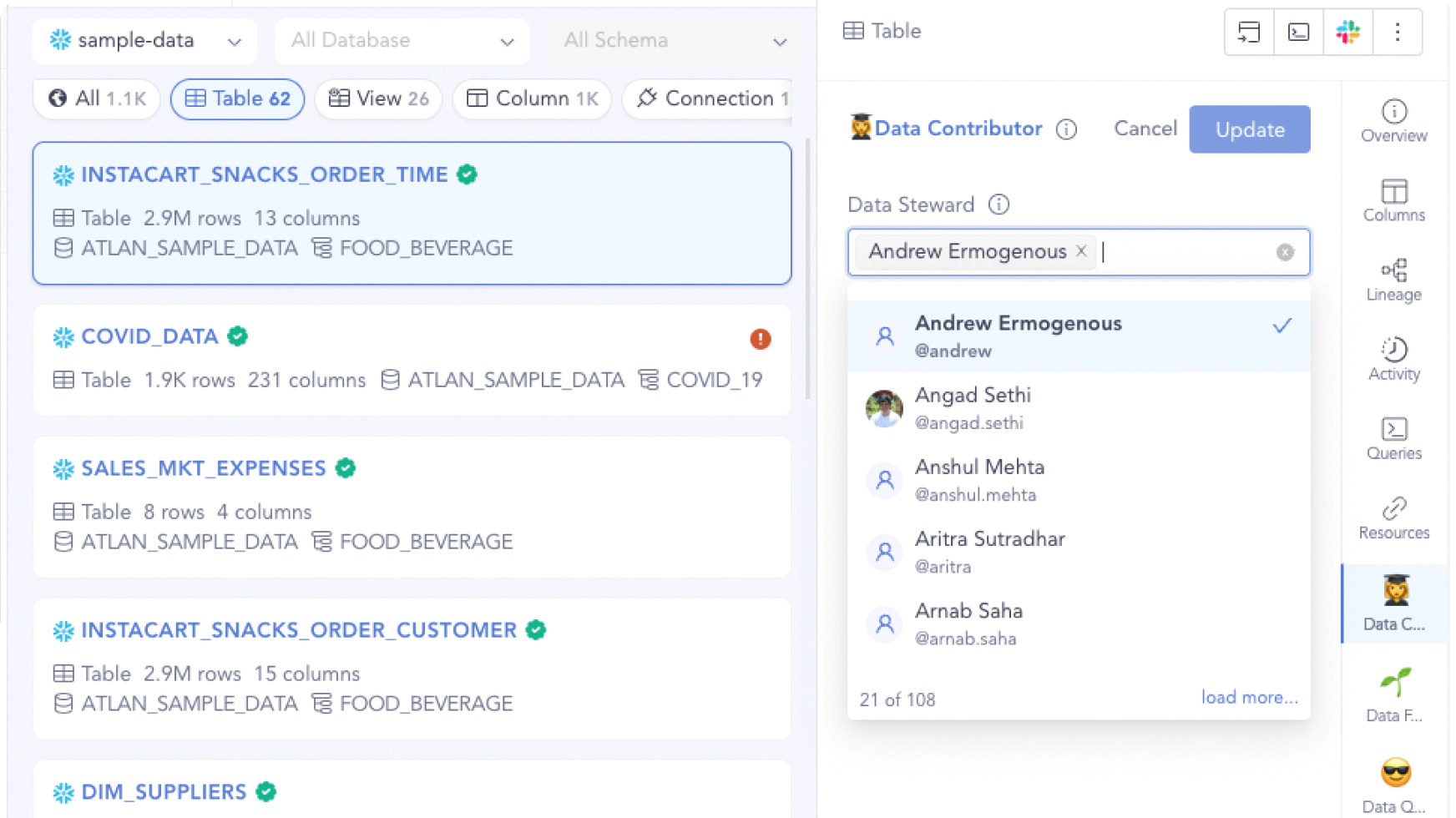This screenshot has width=1456, height=818.
Task: Click the Update button
Action: click(x=1249, y=129)
